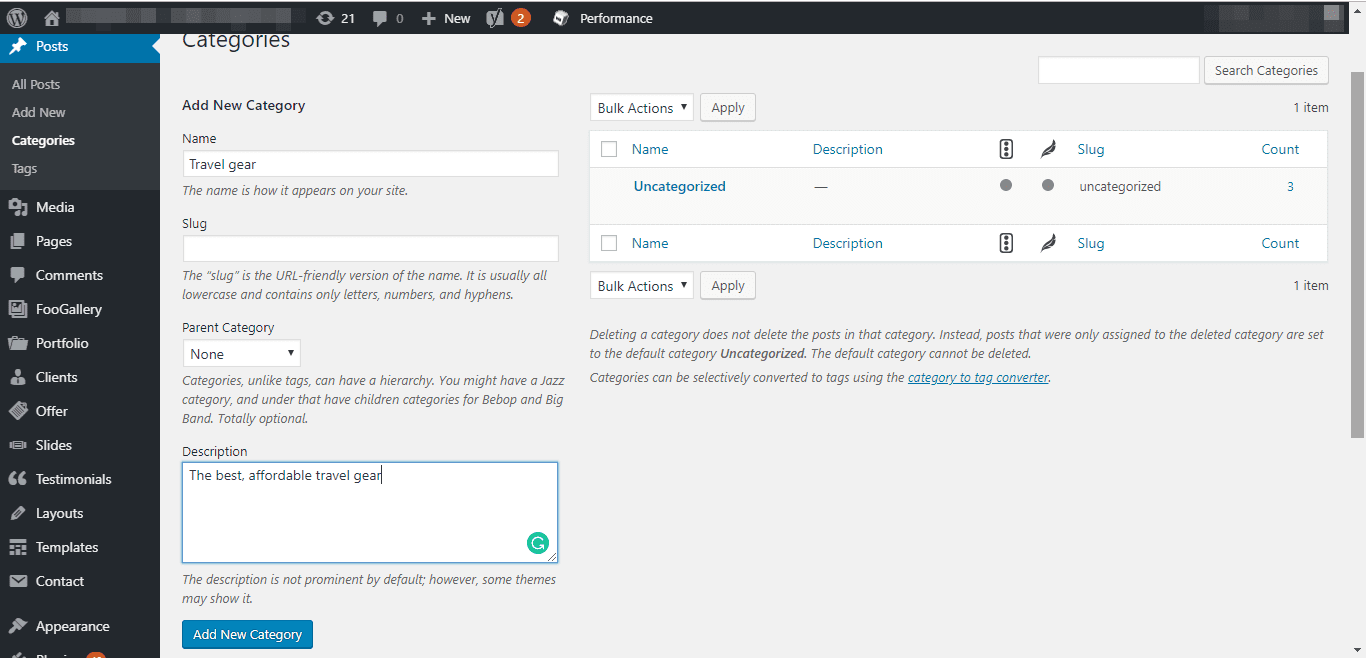
Task: Click the Appearance paintbrush icon
Action: [x=17, y=626]
